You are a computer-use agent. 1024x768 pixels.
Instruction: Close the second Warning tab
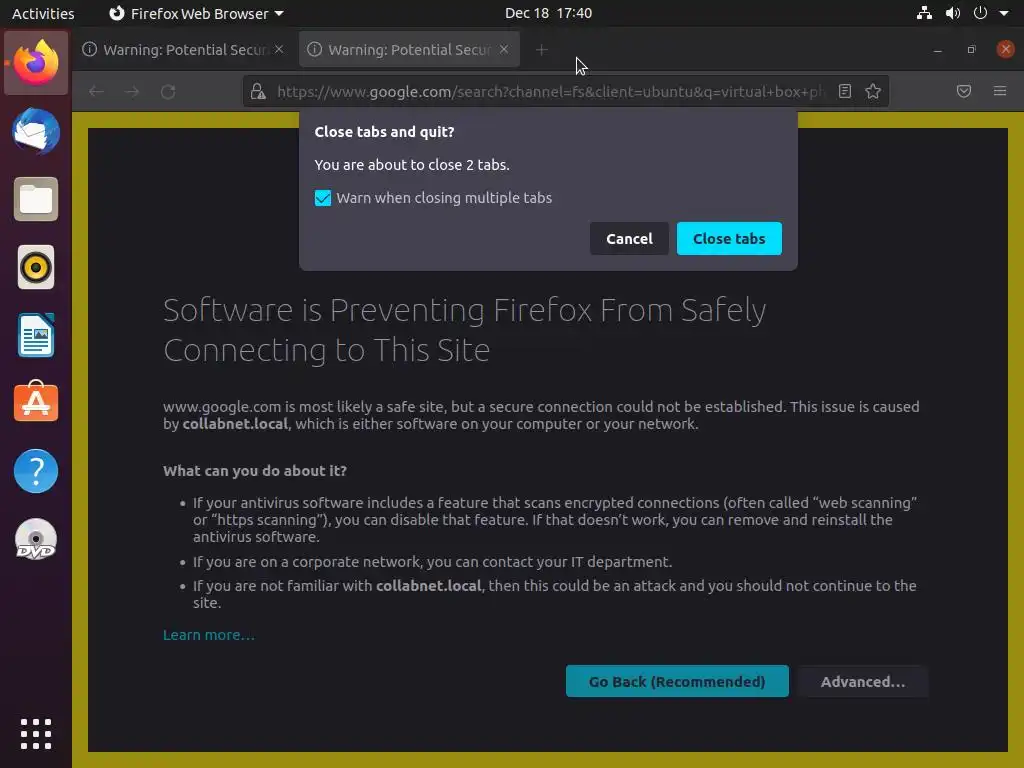coord(504,49)
